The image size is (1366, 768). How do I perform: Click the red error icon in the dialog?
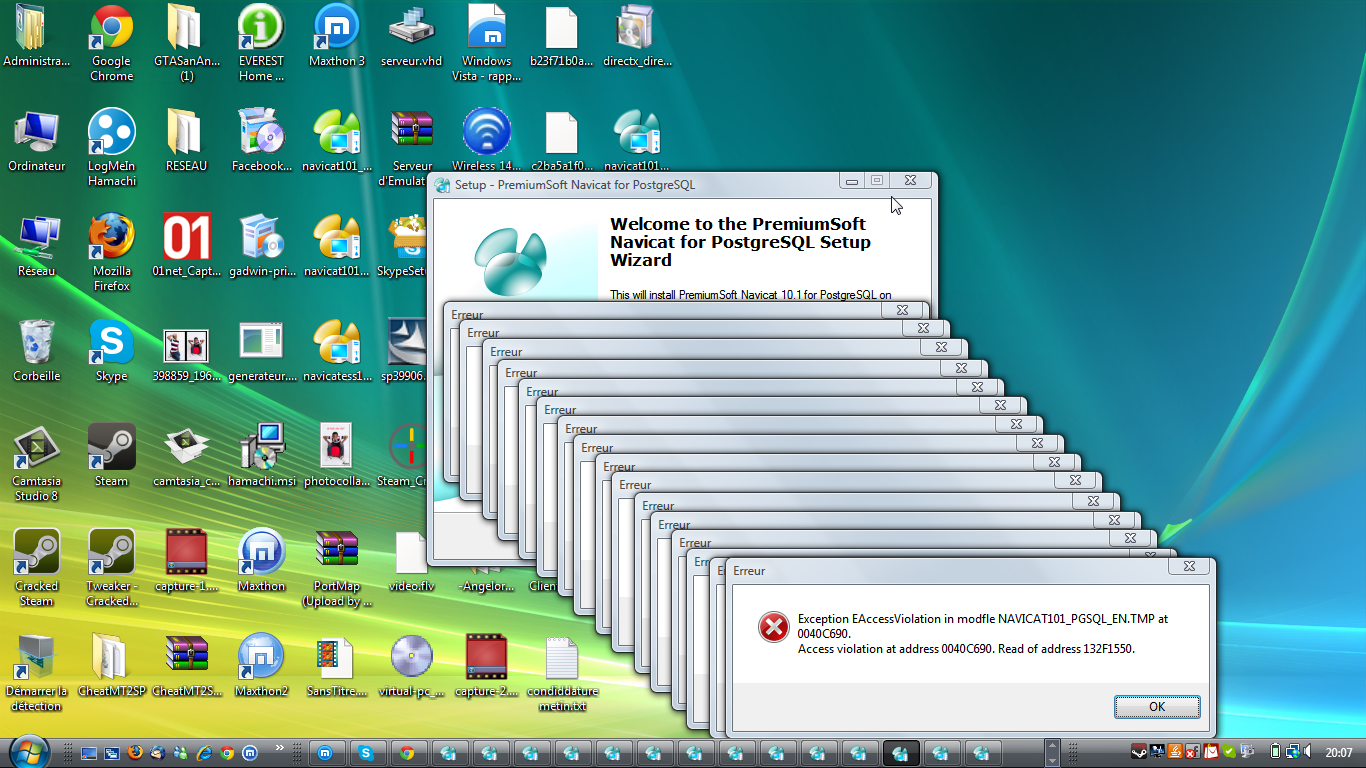coord(773,627)
